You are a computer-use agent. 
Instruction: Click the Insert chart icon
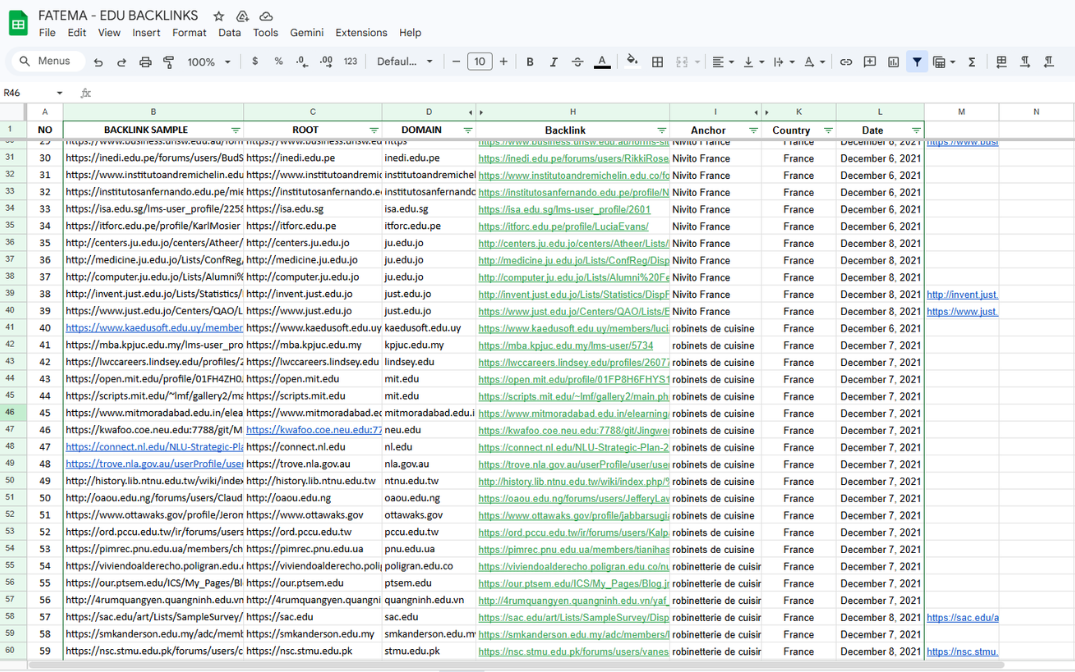pyautogui.click(x=893, y=62)
